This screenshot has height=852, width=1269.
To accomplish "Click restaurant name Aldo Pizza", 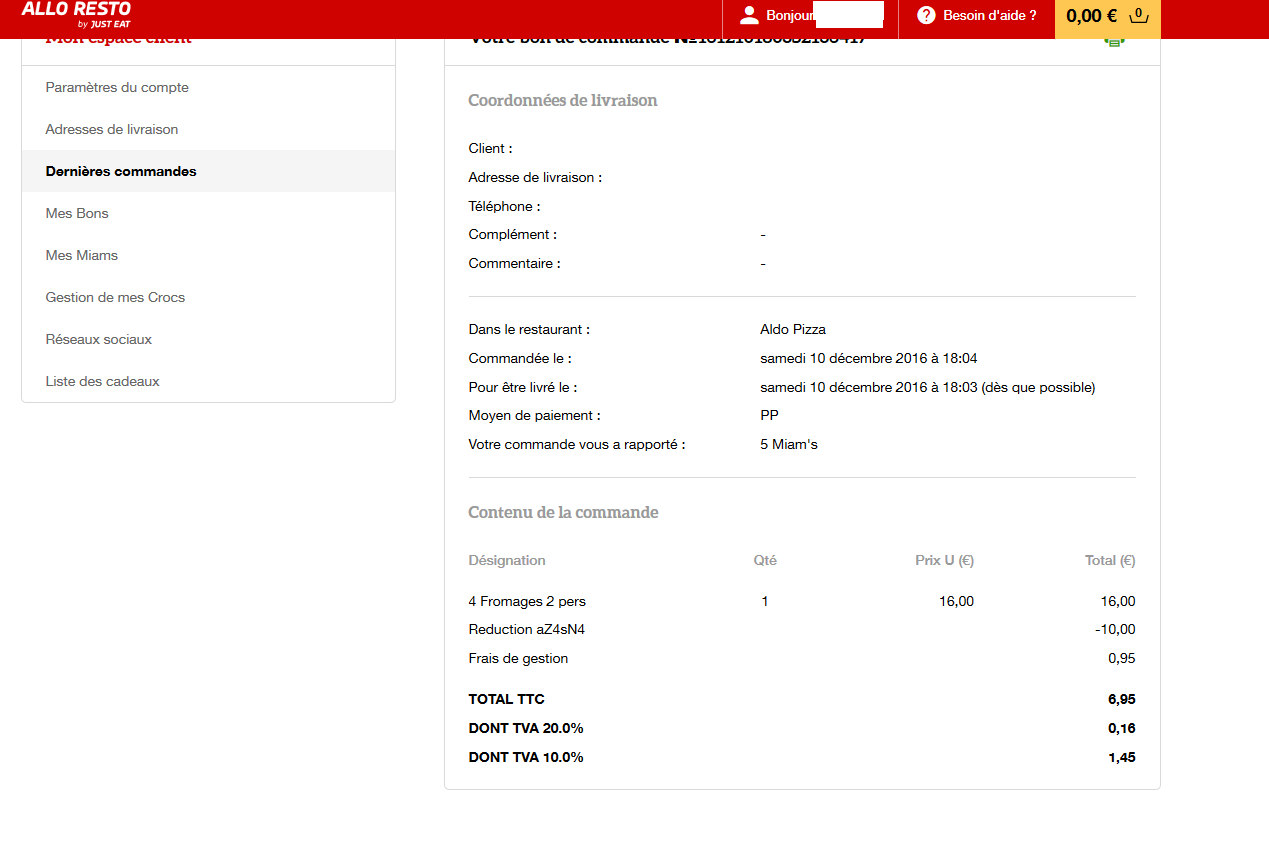I will tap(793, 330).
